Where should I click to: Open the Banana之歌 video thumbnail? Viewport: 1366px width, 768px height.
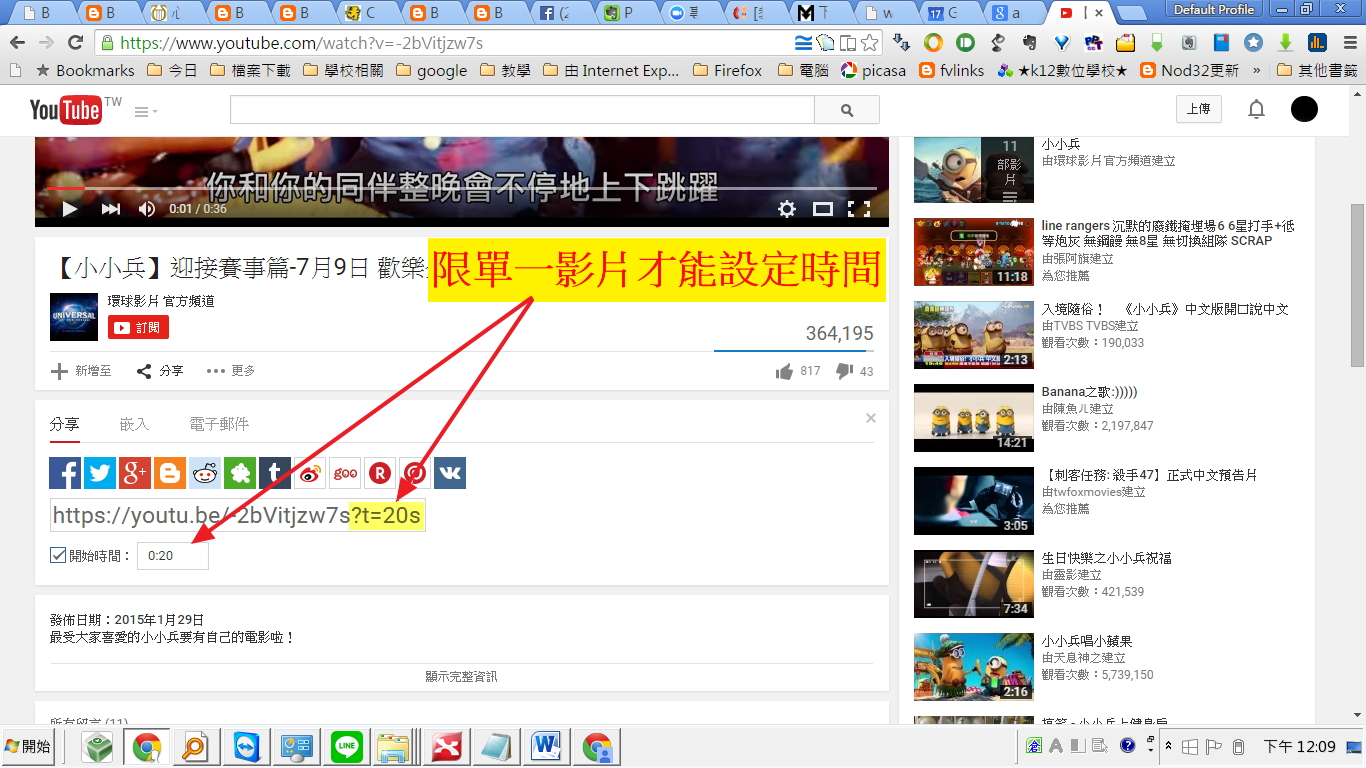point(974,418)
